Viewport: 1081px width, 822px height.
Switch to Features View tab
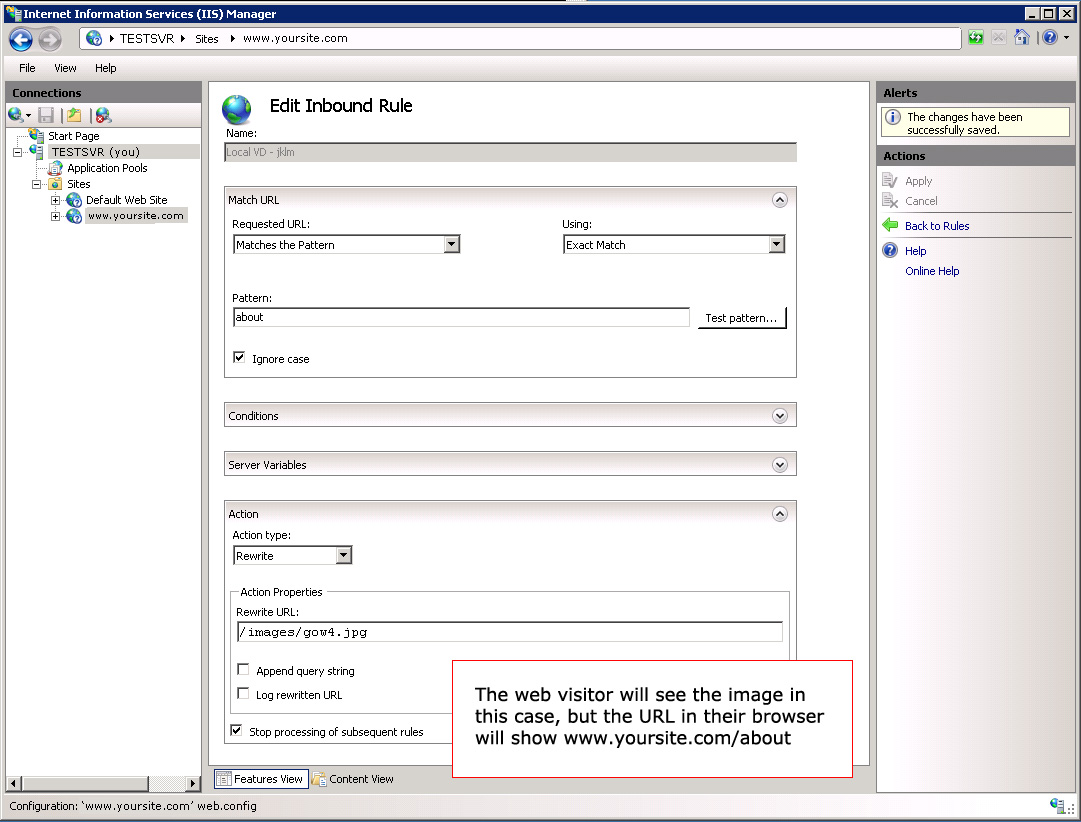click(x=261, y=779)
